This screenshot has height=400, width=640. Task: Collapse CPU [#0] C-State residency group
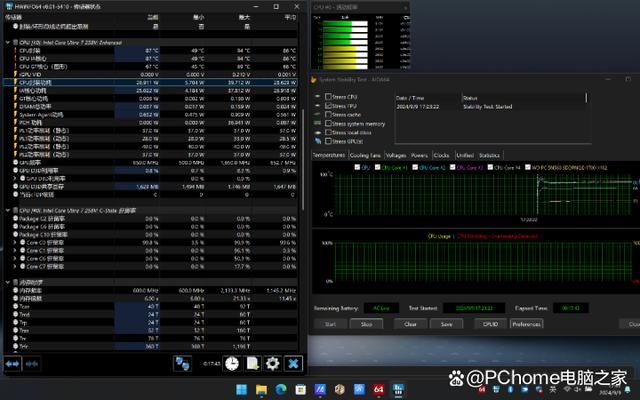coord(8,211)
